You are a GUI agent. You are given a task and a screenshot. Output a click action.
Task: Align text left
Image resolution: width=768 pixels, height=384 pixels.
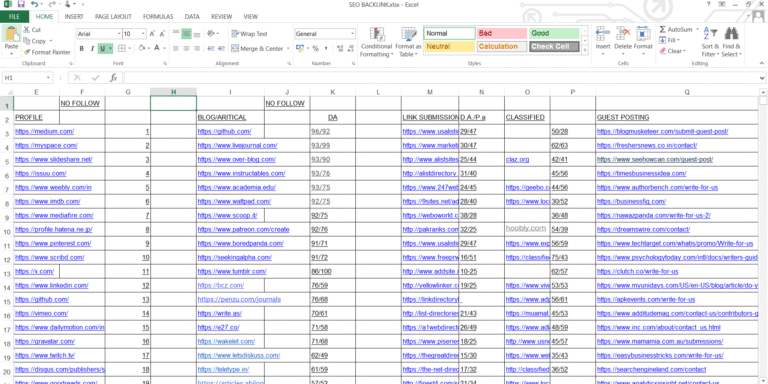176,48
